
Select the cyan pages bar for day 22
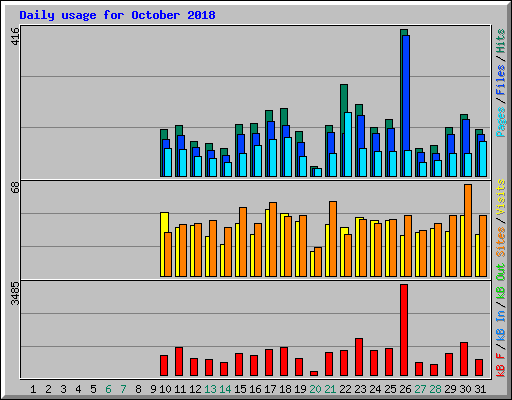348,144
